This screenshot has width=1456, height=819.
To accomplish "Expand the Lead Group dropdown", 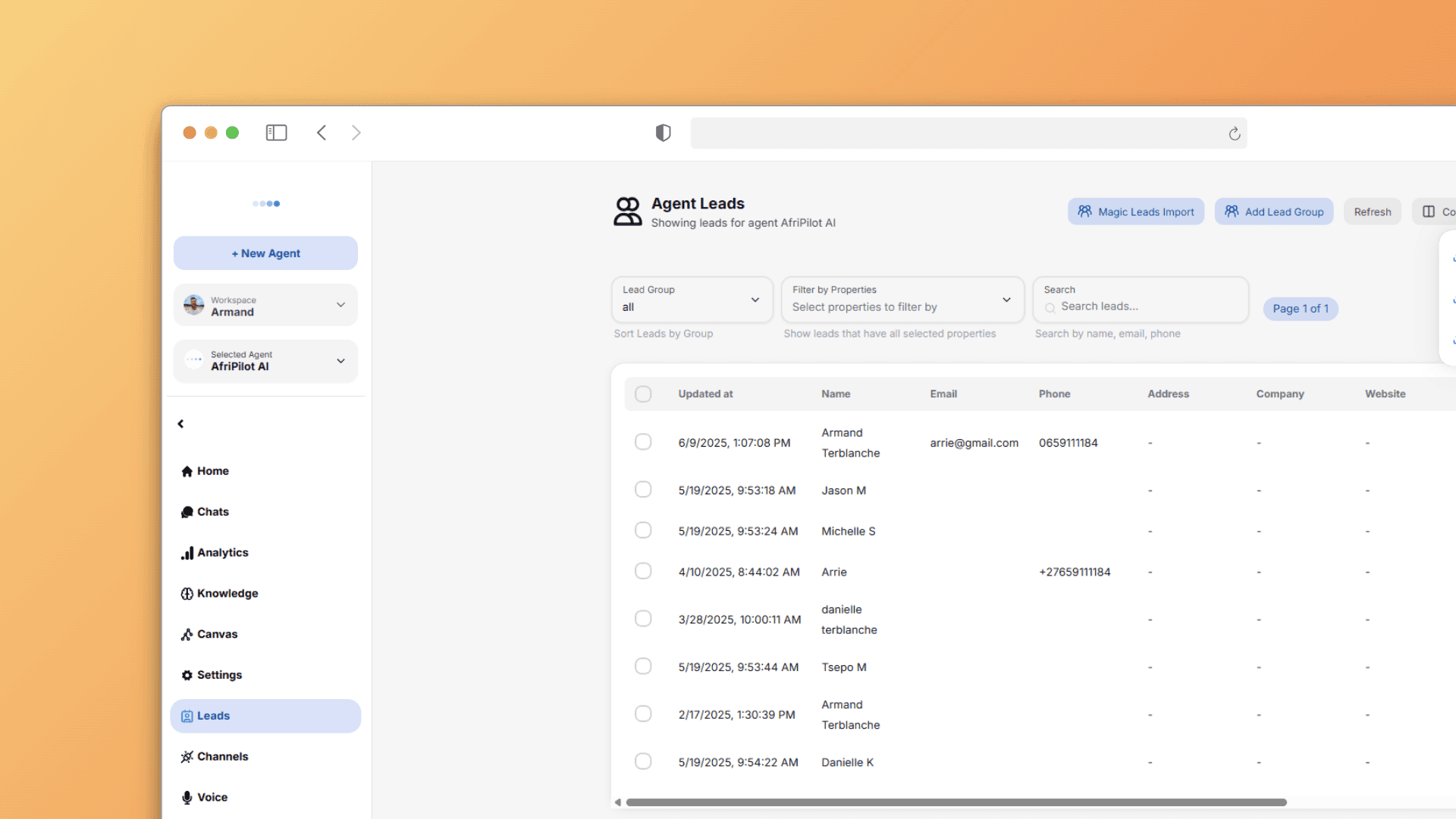I will 692,300.
